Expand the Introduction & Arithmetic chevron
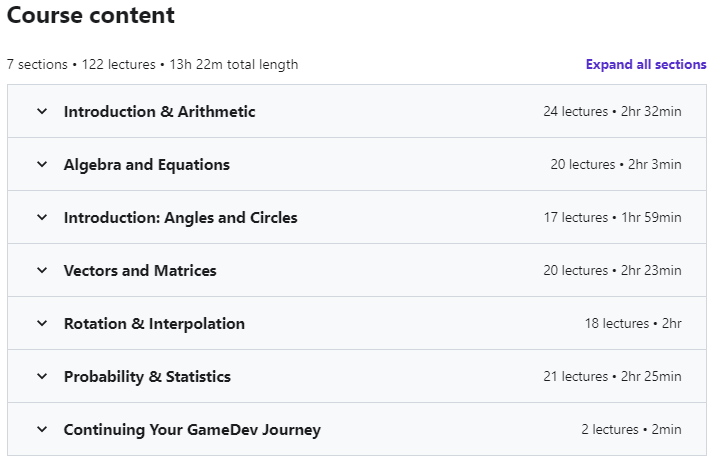712x461 pixels. tap(41, 112)
